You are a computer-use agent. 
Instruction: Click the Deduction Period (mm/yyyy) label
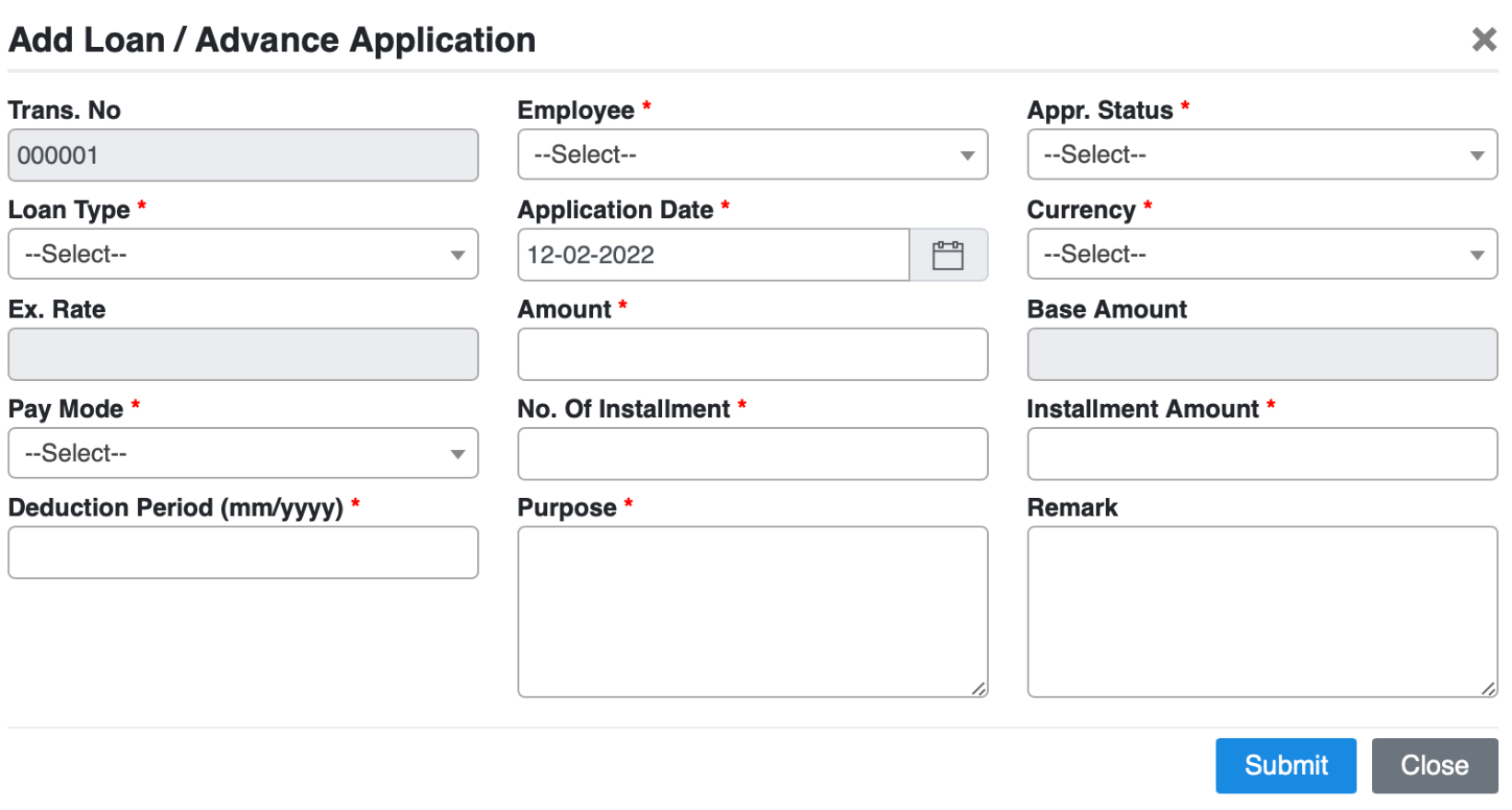[176, 508]
